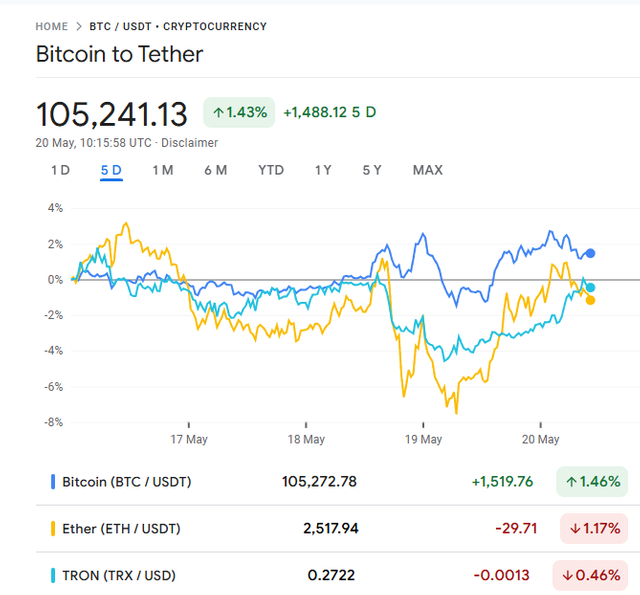This screenshot has width=640, height=595.
Task: Open the Disclaimer link
Action: click(189, 143)
